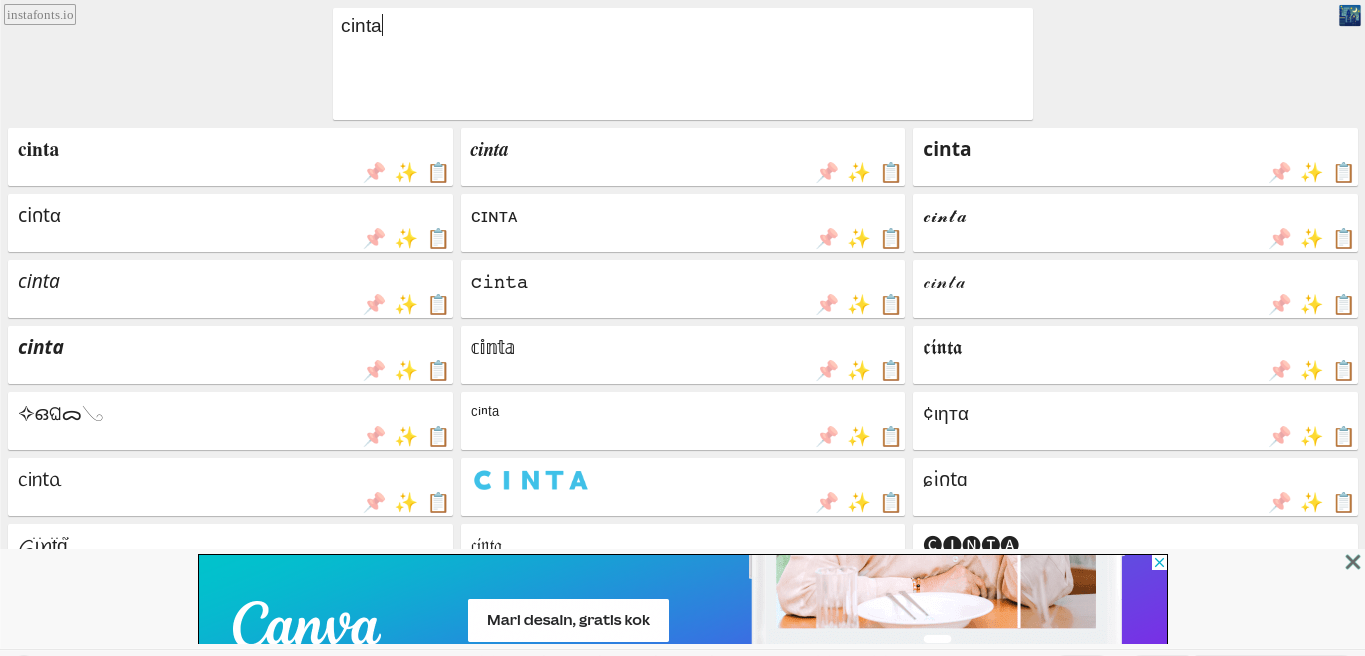Click the instafonts.io logo link
1365x656 pixels.
(x=40, y=15)
